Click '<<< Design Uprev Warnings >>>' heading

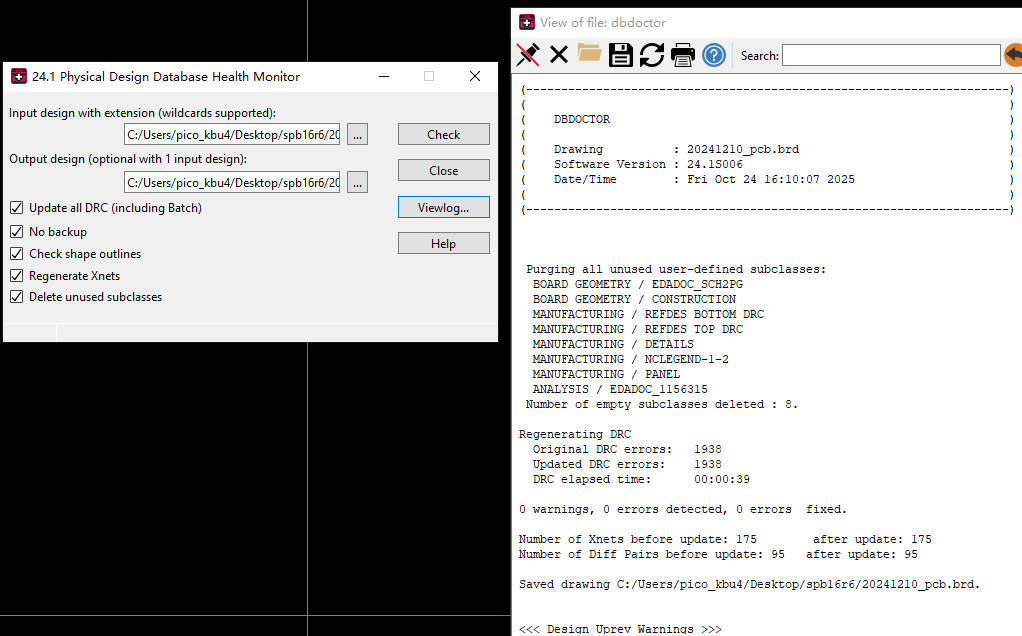pyautogui.click(x=620, y=629)
